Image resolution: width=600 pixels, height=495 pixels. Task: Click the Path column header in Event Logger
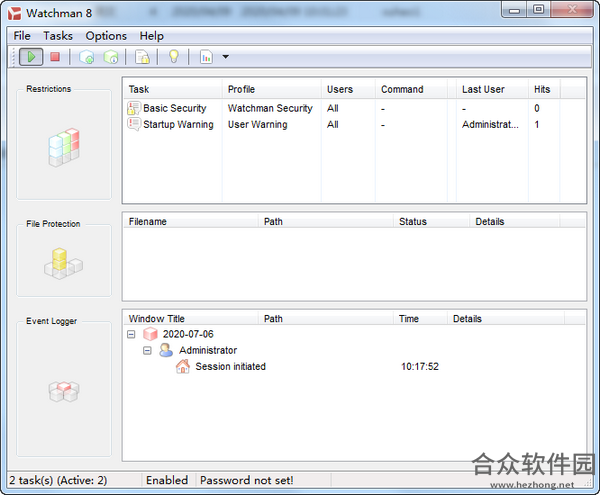tap(326, 319)
